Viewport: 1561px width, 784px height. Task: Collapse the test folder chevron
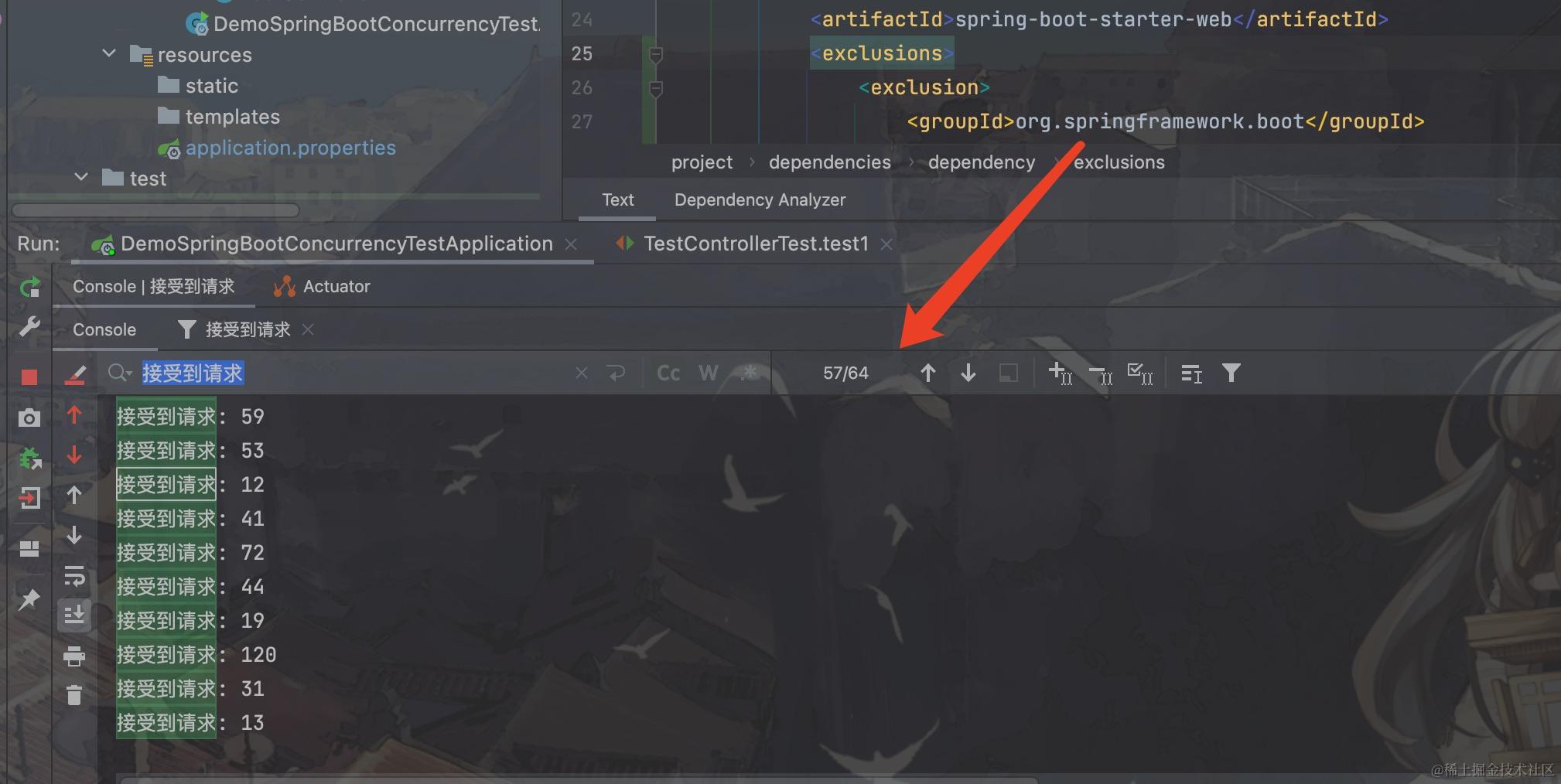[x=81, y=177]
